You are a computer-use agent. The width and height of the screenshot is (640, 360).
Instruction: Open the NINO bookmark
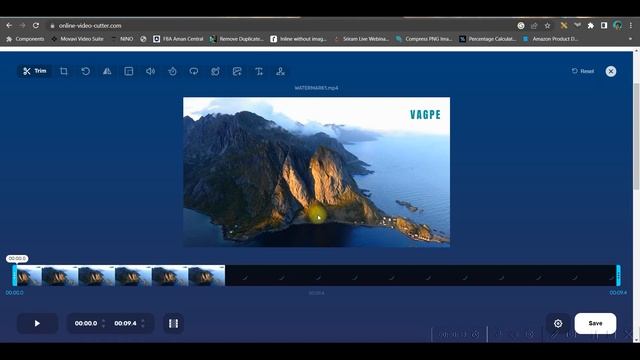(x=122, y=39)
